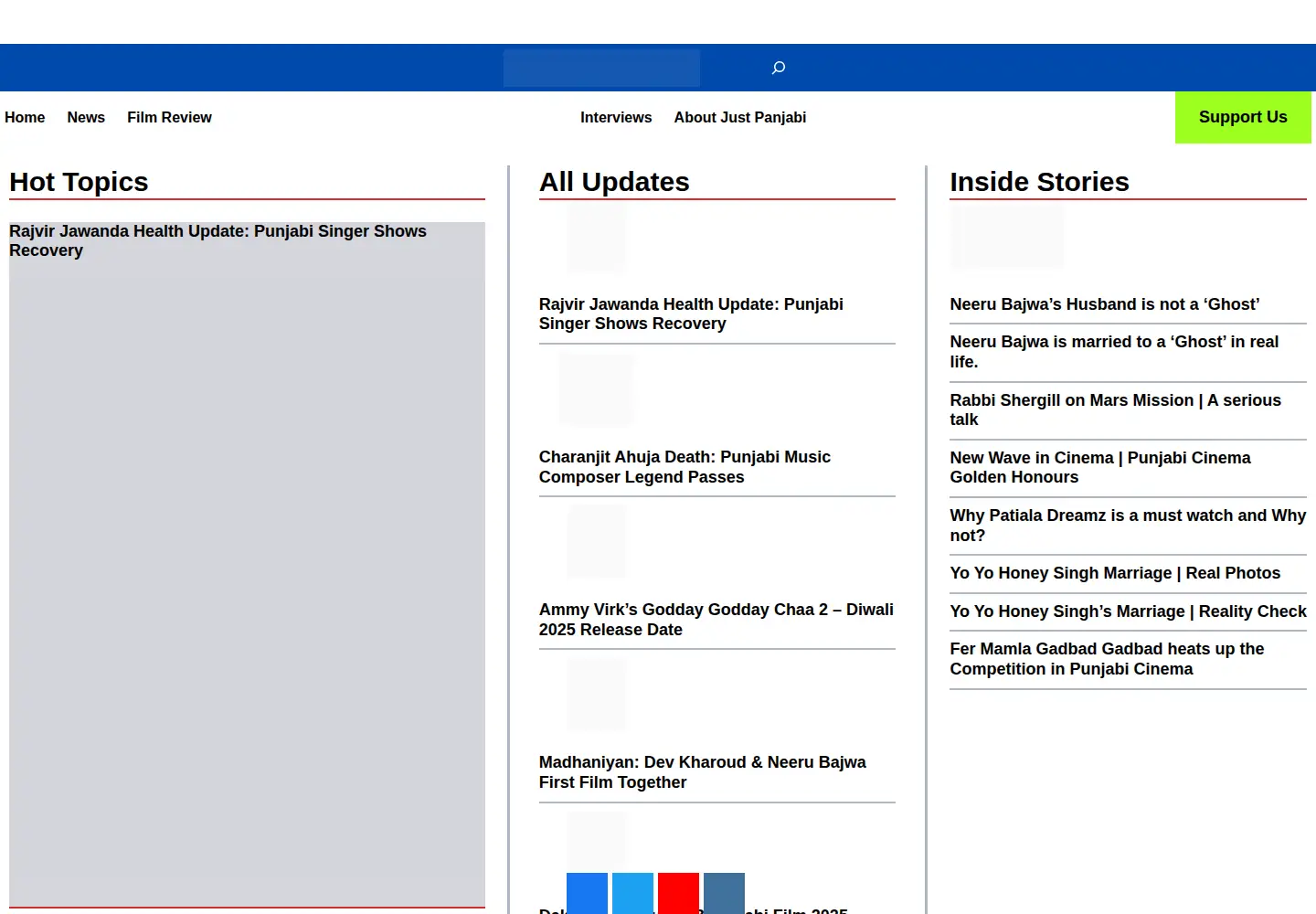Open Film Review in navigation

pos(169,117)
